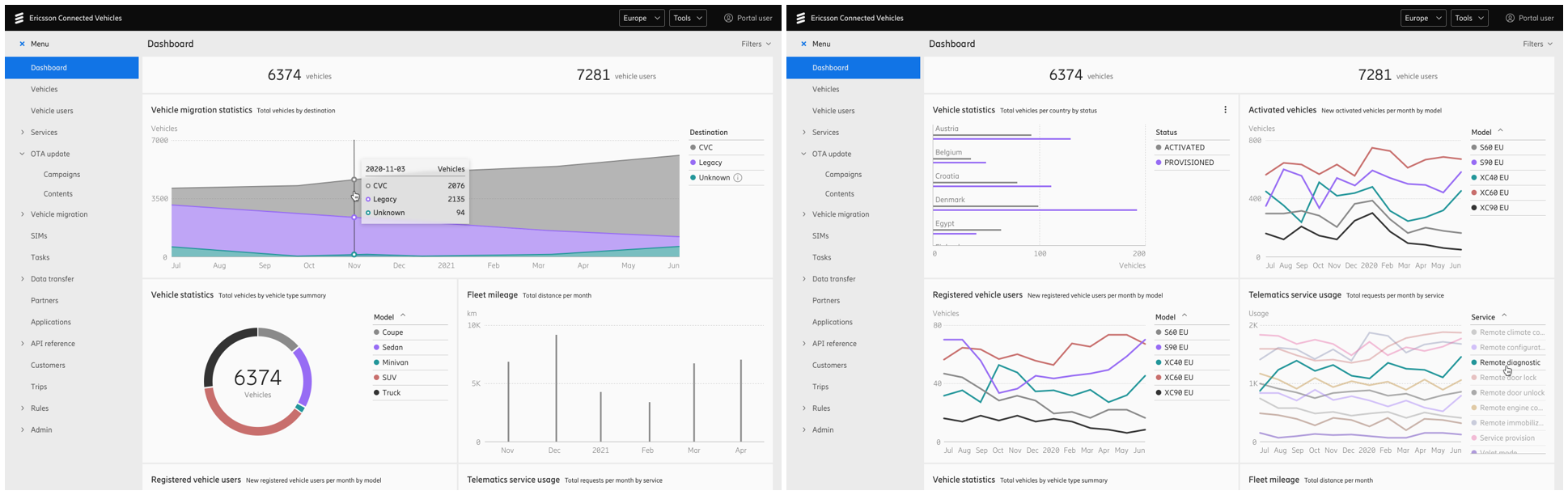Select Vehicle users in the left menu
The image size is (1568, 495).
point(52,111)
